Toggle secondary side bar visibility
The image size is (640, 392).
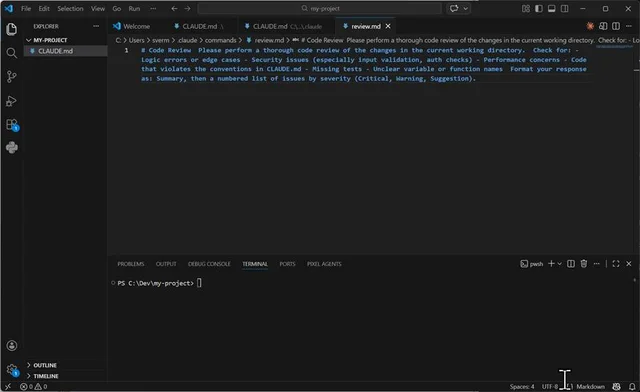point(564,9)
